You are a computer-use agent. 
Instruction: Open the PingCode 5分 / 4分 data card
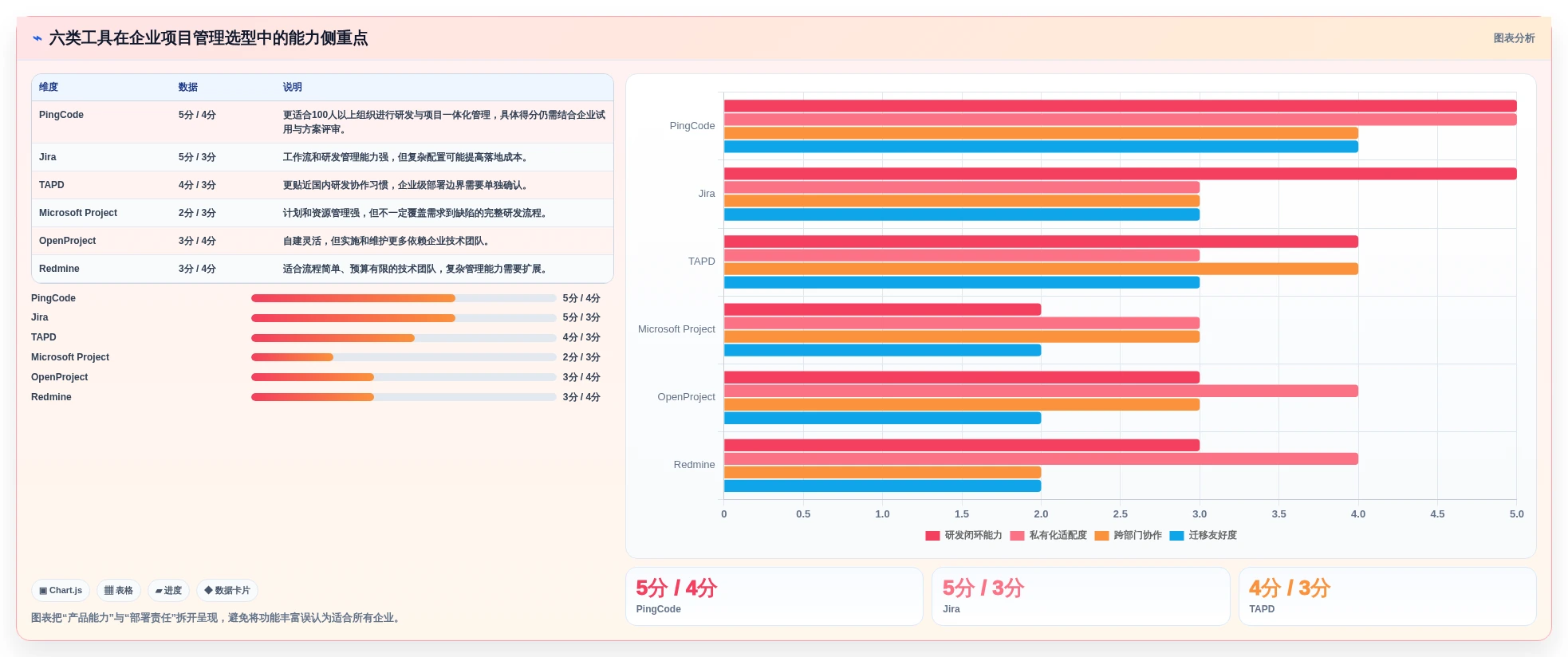(x=774, y=596)
